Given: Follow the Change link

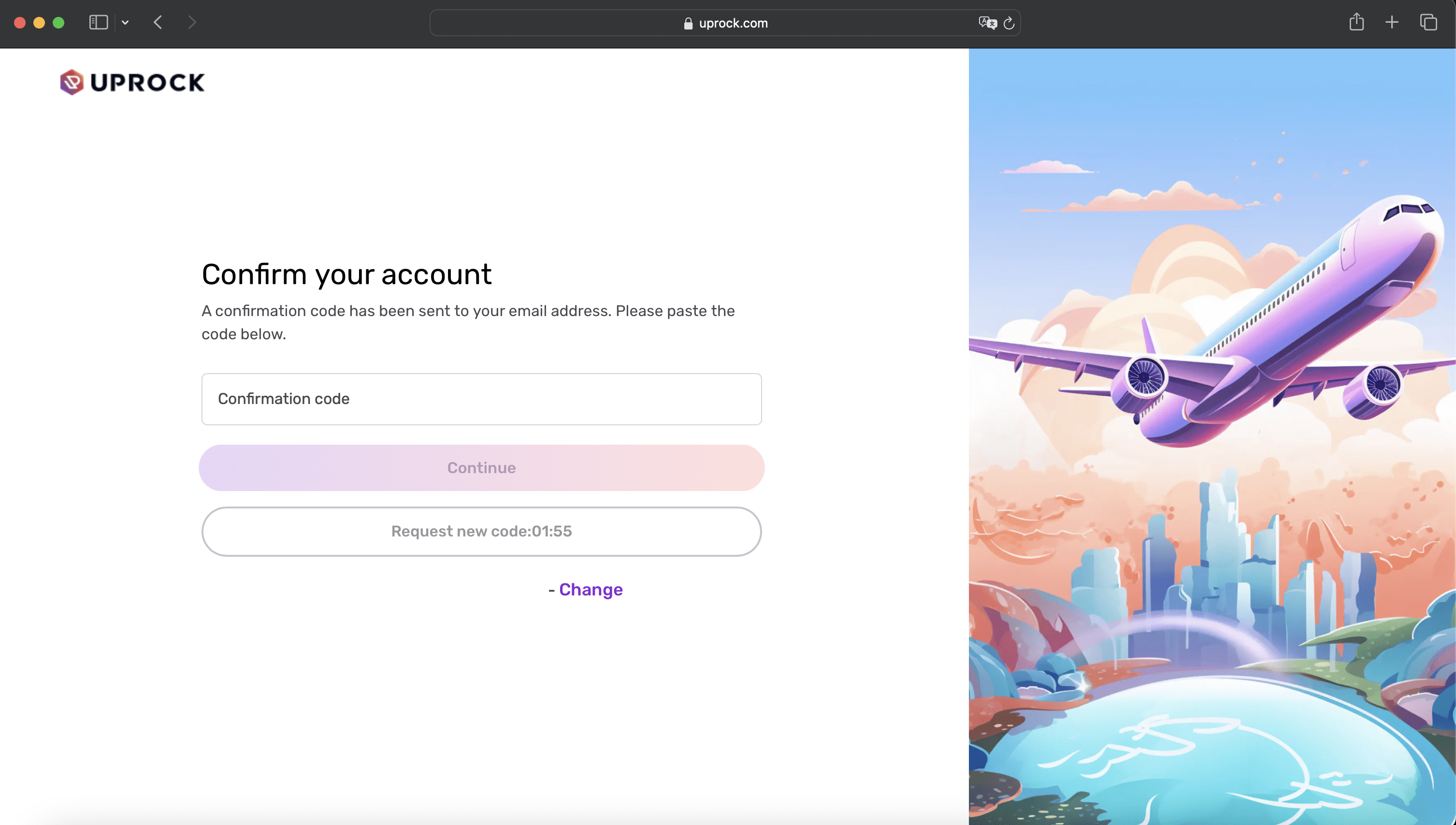Looking at the screenshot, I should (591, 590).
